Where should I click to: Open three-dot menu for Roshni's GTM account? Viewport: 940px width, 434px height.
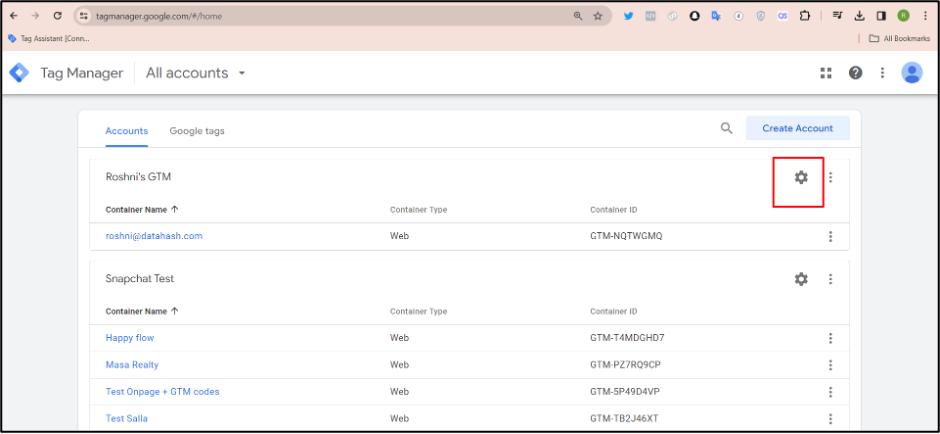pyautogui.click(x=830, y=177)
